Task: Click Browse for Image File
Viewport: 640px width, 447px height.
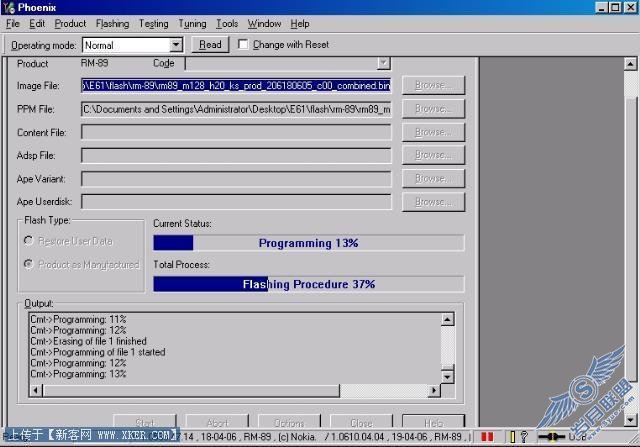Action: 433,85
